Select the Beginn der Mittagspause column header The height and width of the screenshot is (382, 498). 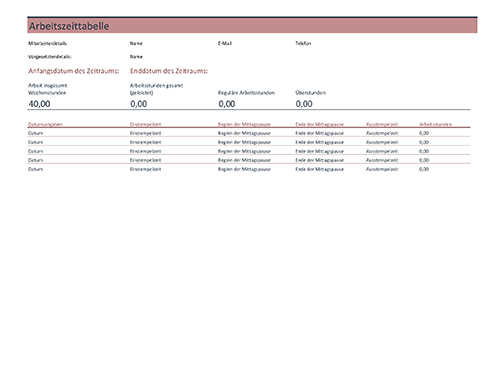(244, 124)
